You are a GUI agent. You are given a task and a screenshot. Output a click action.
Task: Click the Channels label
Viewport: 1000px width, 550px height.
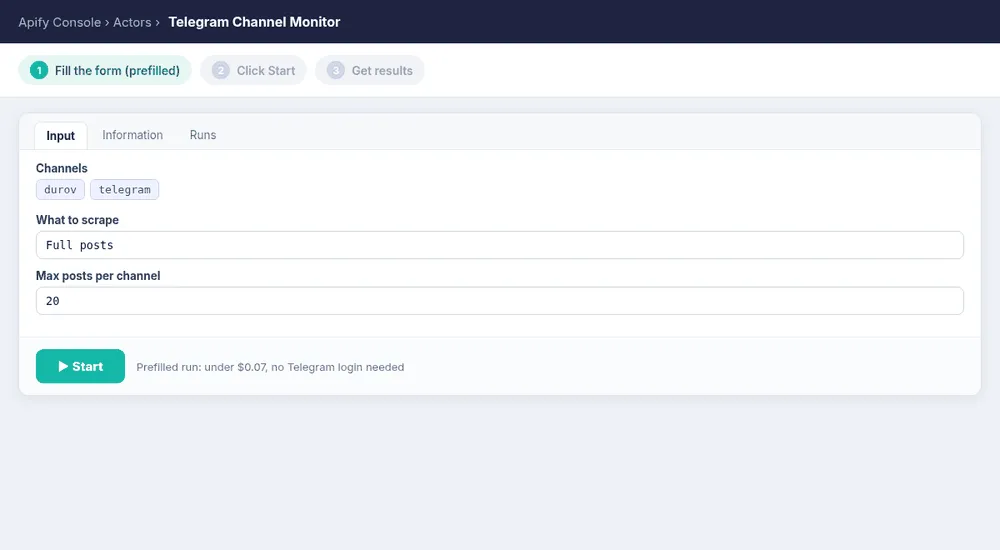62,168
